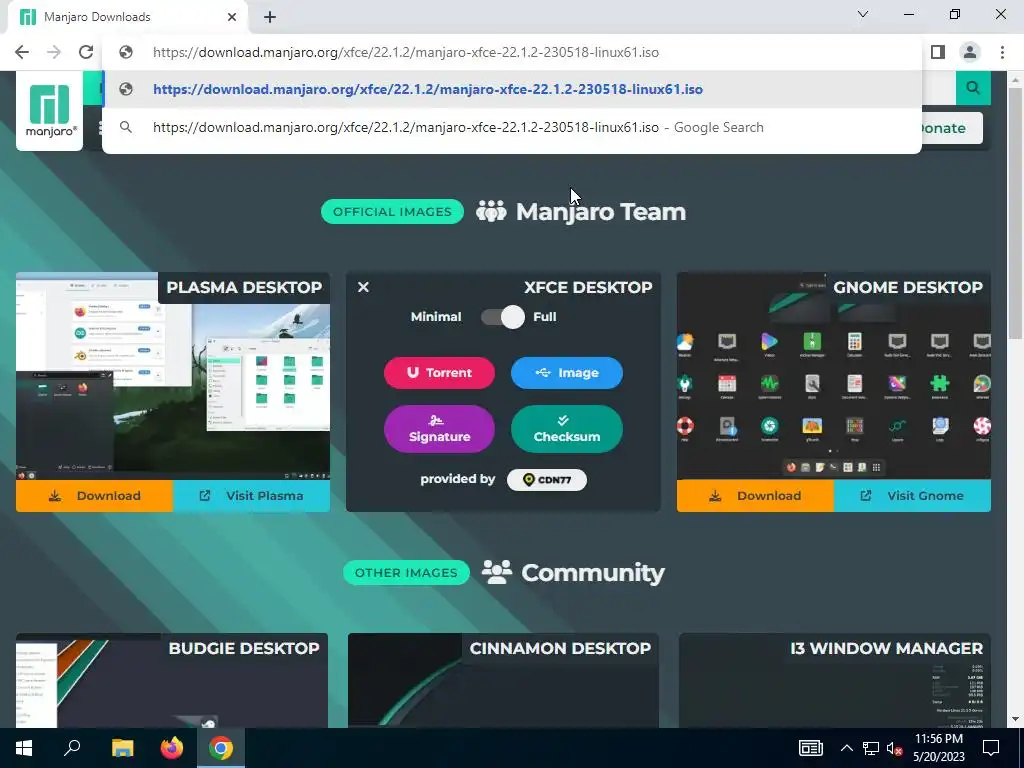Select the Google Search suggestion for the URL
The height and width of the screenshot is (768, 1024).
[x=512, y=127]
